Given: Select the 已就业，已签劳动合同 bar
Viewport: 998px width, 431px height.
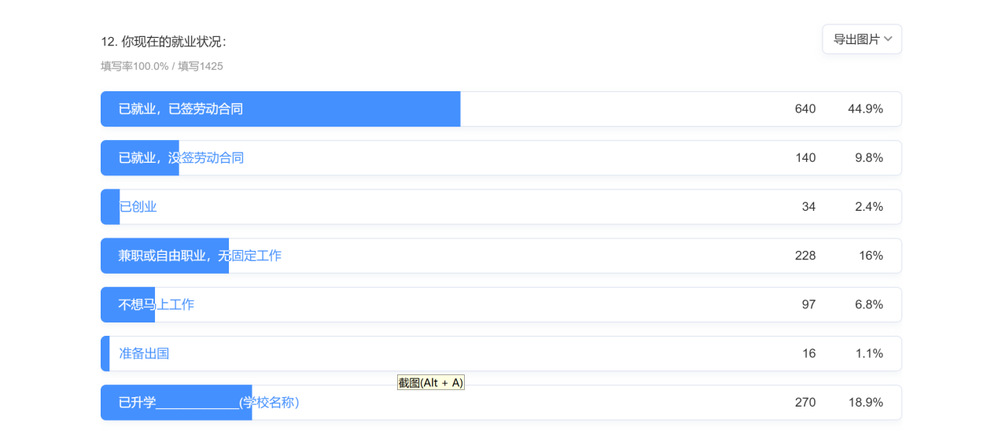Looking at the screenshot, I should (501, 109).
